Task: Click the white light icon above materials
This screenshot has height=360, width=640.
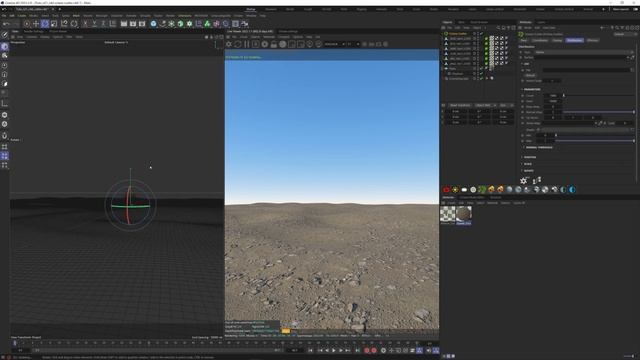Action: tap(464, 189)
